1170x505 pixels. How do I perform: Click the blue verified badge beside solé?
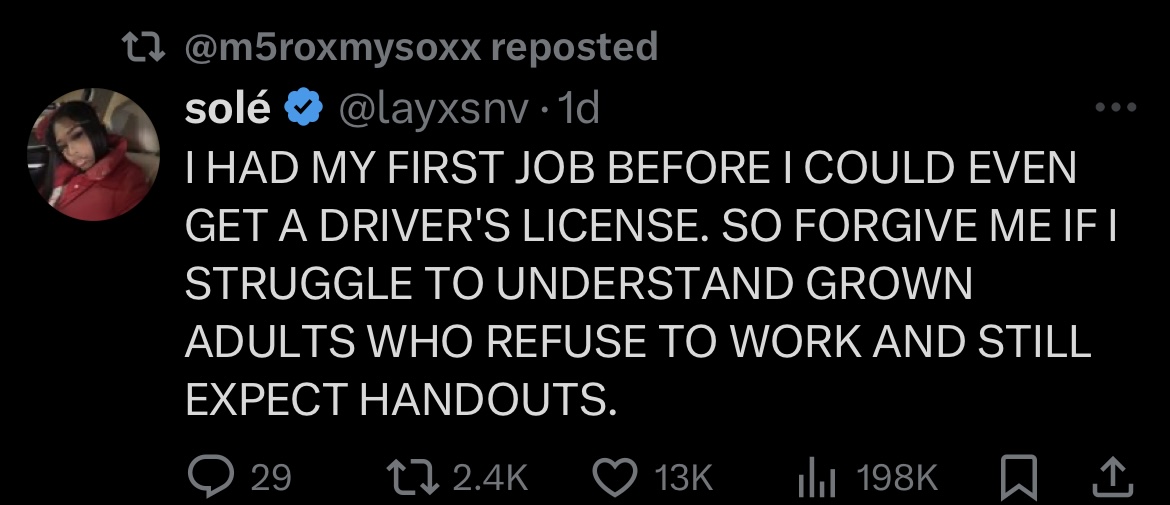(x=304, y=107)
